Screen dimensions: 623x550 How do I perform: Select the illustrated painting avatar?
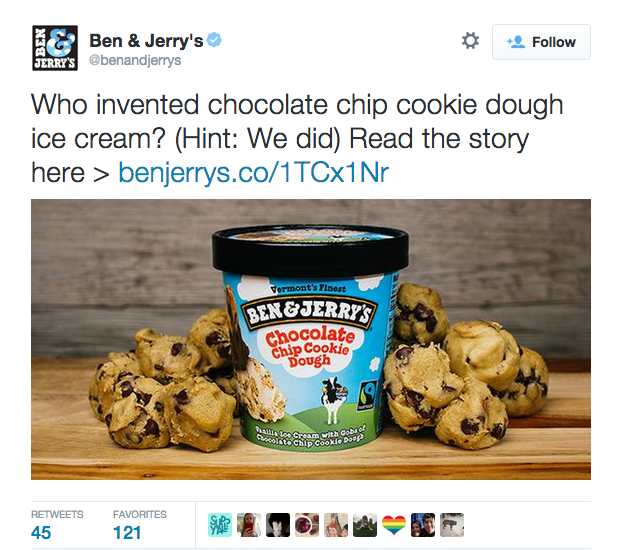tap(336, 525)
